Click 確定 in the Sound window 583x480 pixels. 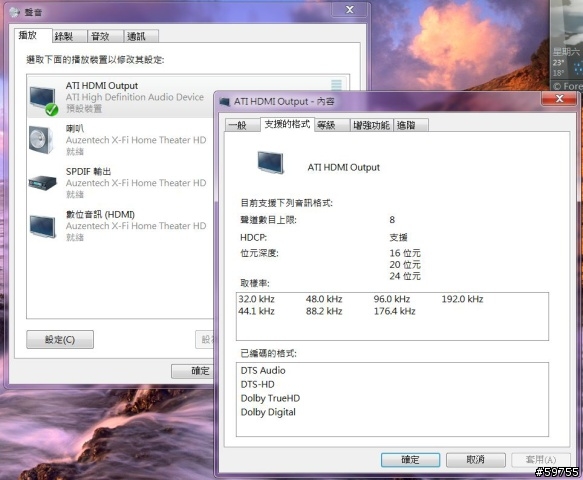(x=193, y=371)
